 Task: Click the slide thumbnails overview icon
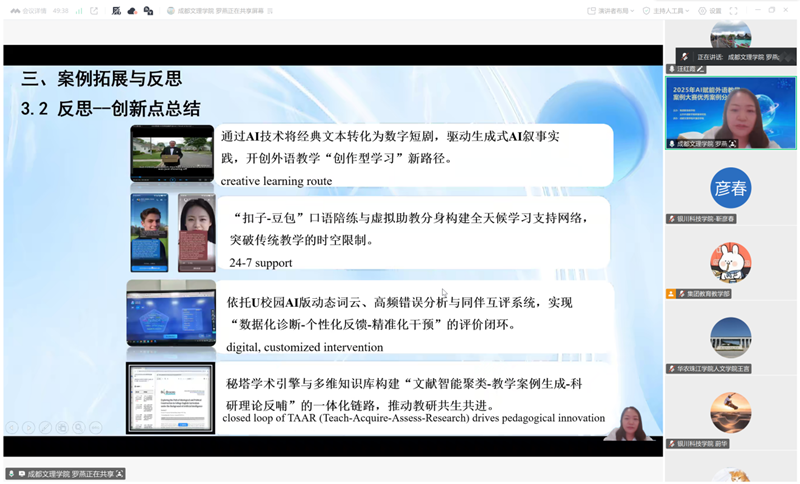62,427
